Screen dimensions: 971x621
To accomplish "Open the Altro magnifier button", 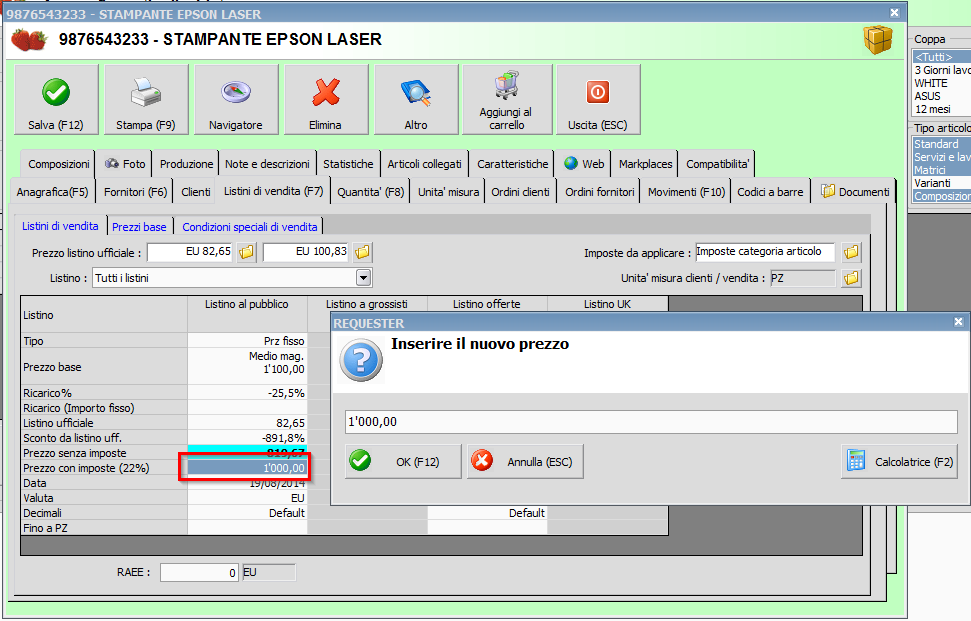I will [x=416, y=100].
